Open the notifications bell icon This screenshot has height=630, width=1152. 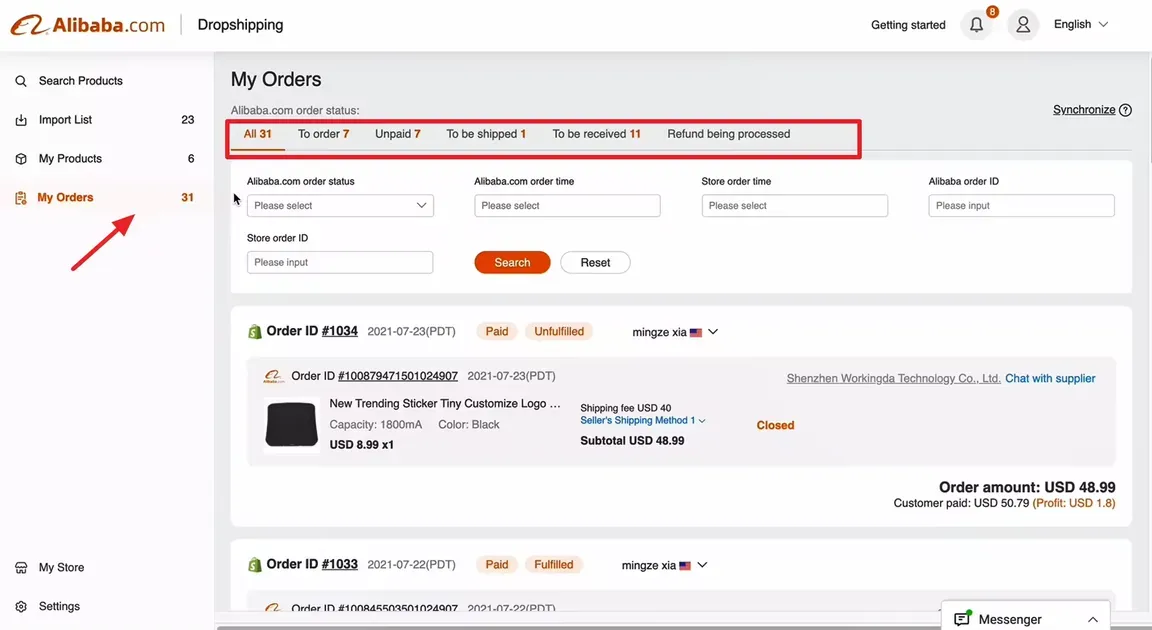coord(976,25)
